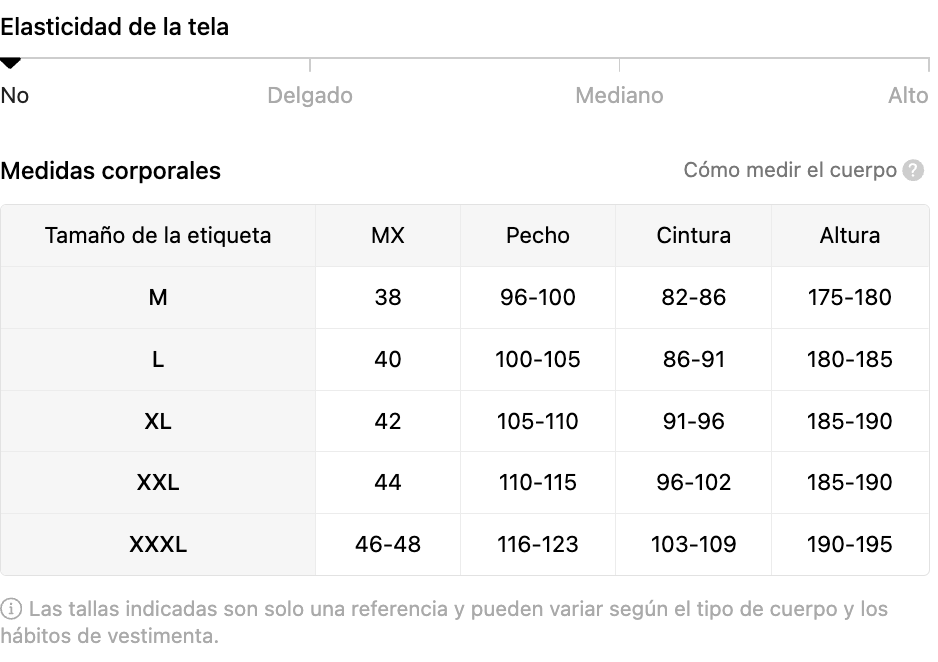The width and height of the screenshot is (938, 662).
Task: Select the Mediano elasticity label
Action: [619, 96]
